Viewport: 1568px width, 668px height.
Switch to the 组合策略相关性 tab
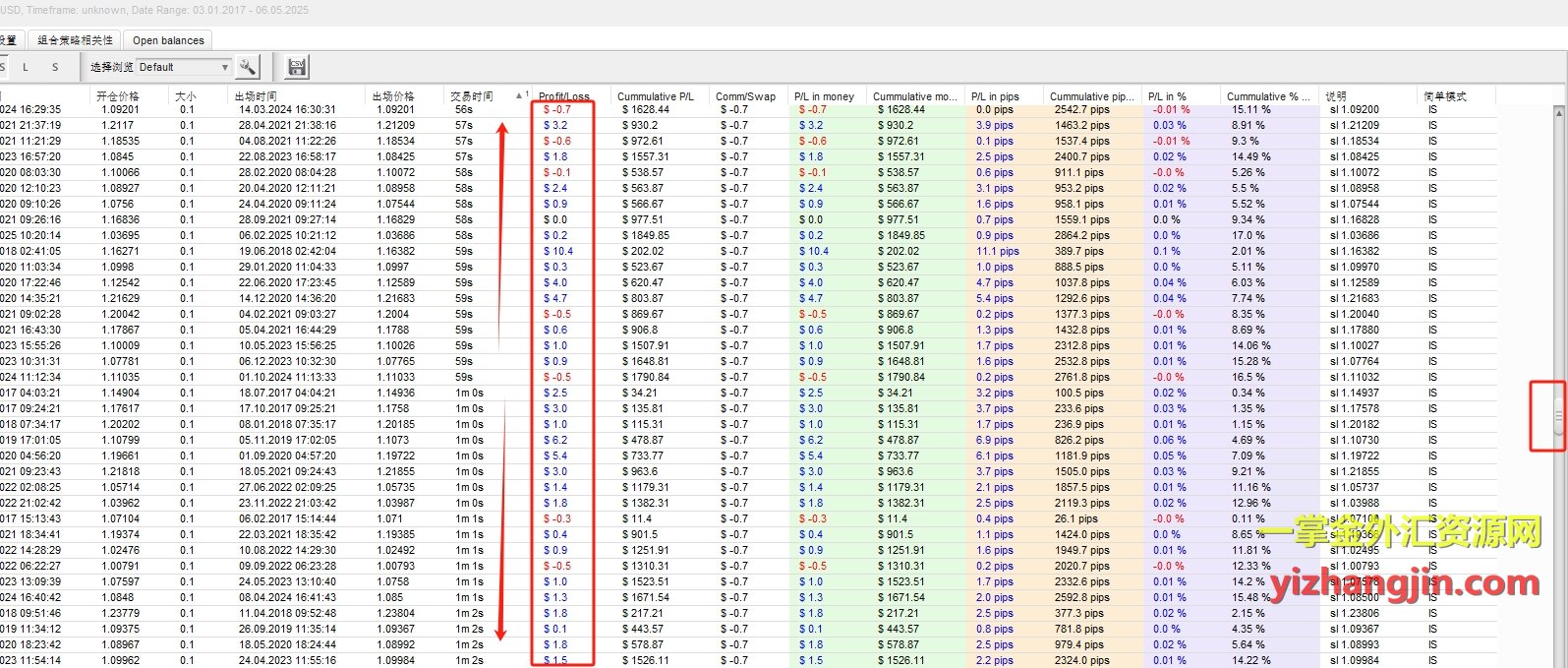[x=76, y=40]
